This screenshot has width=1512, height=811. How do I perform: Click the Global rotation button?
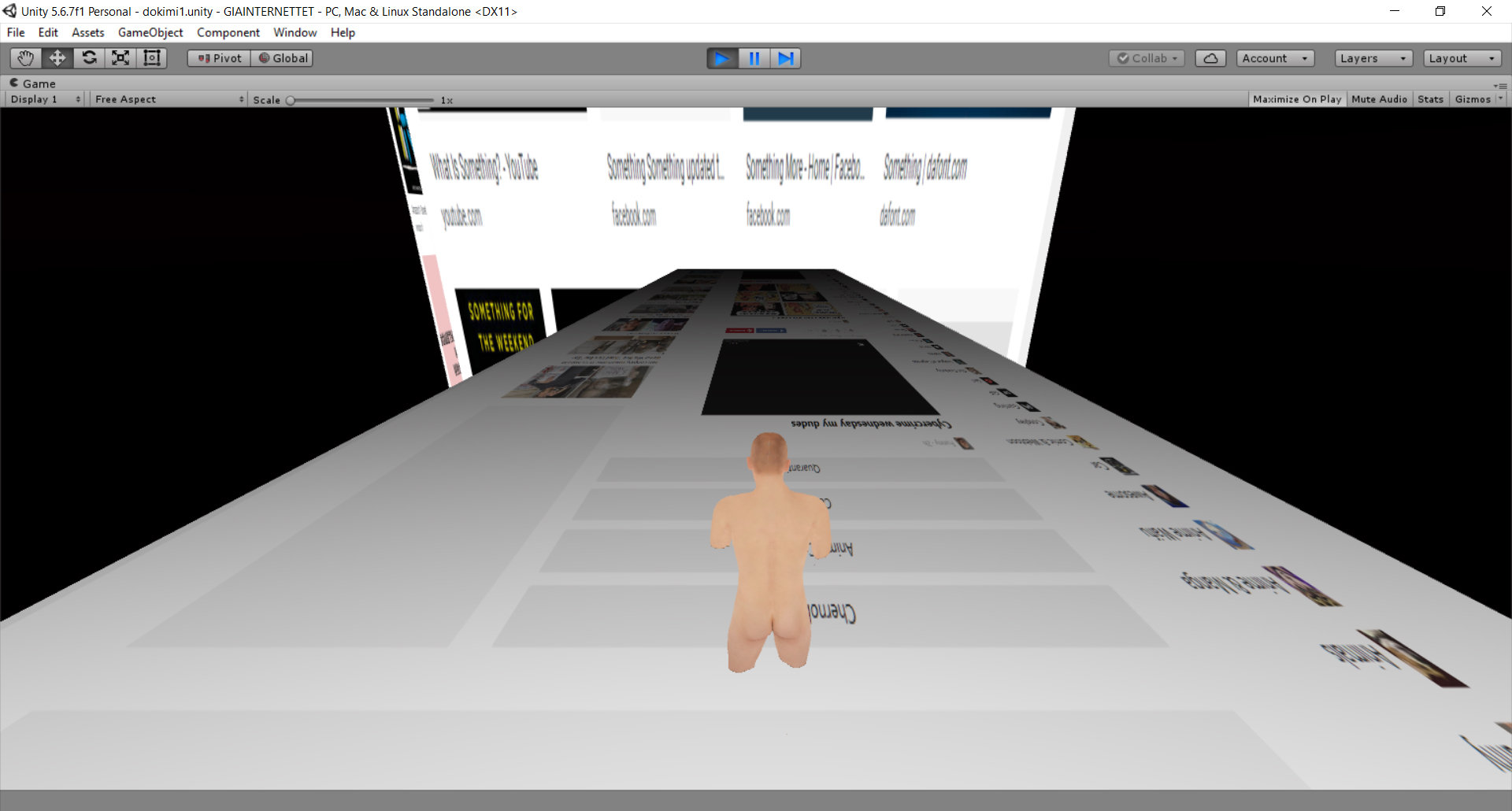pos(283,58)
